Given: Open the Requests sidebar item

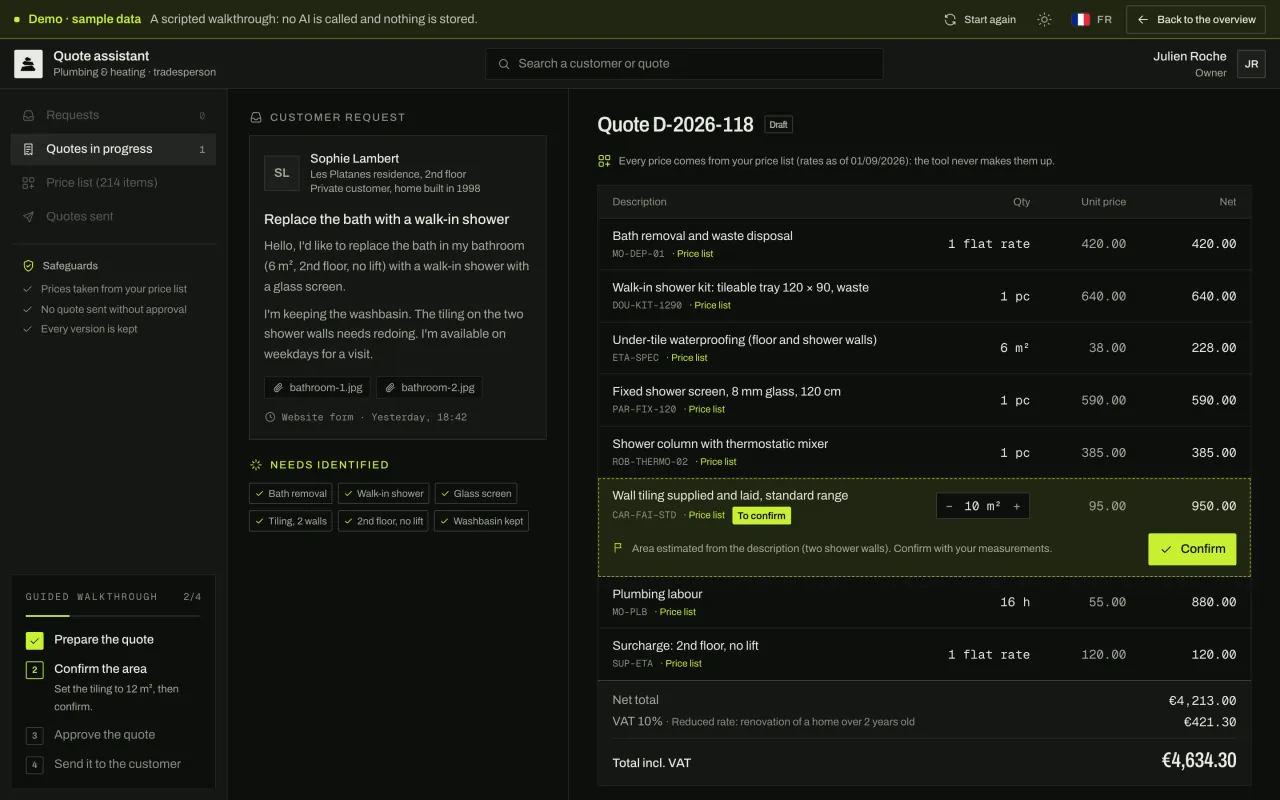Looking at the screenshot, I should coord(113,115).
